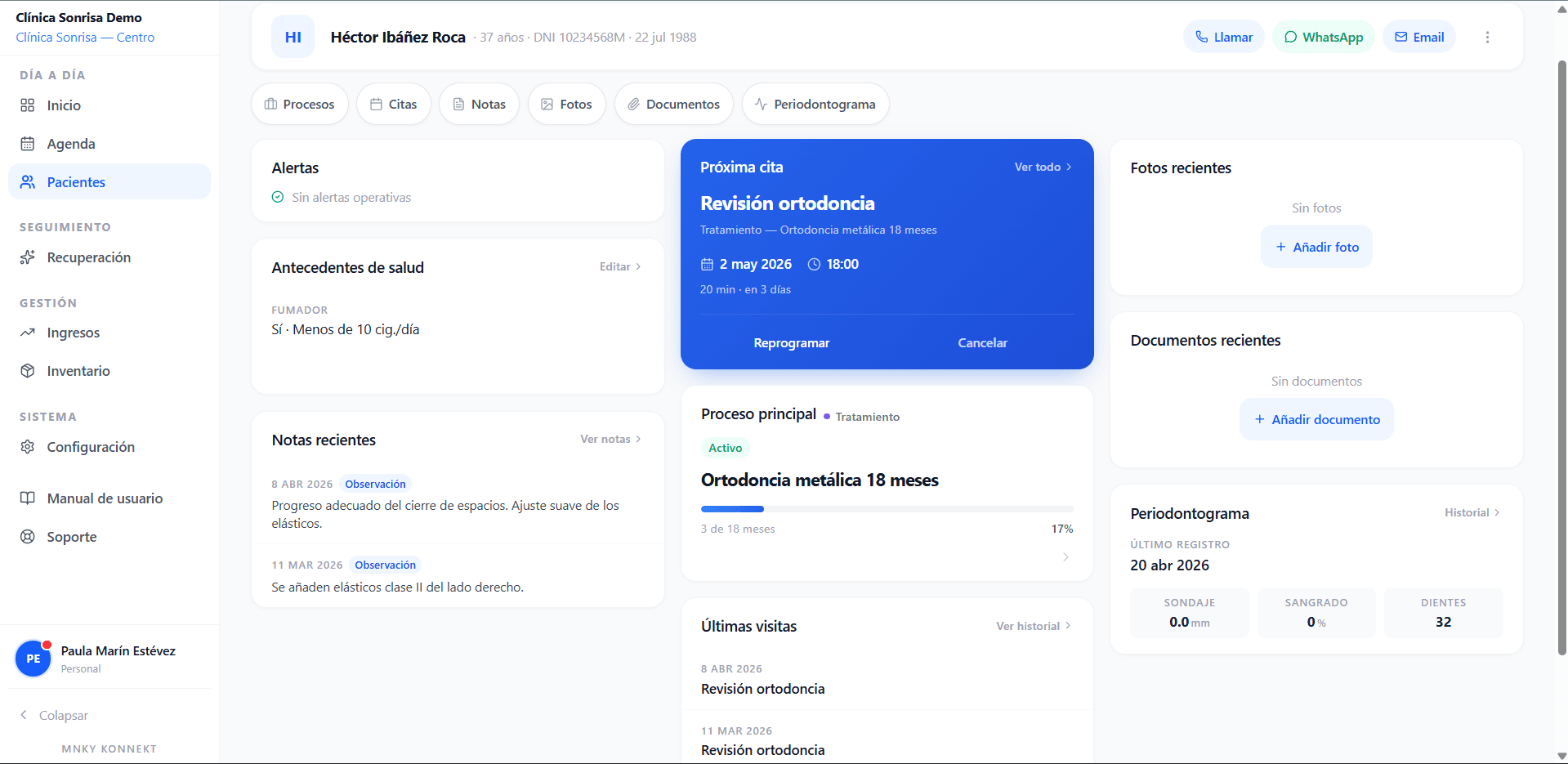Open Historial in Periodontograma card
This screenshot has width=1568, height=764.
(x=1472, y=512)
